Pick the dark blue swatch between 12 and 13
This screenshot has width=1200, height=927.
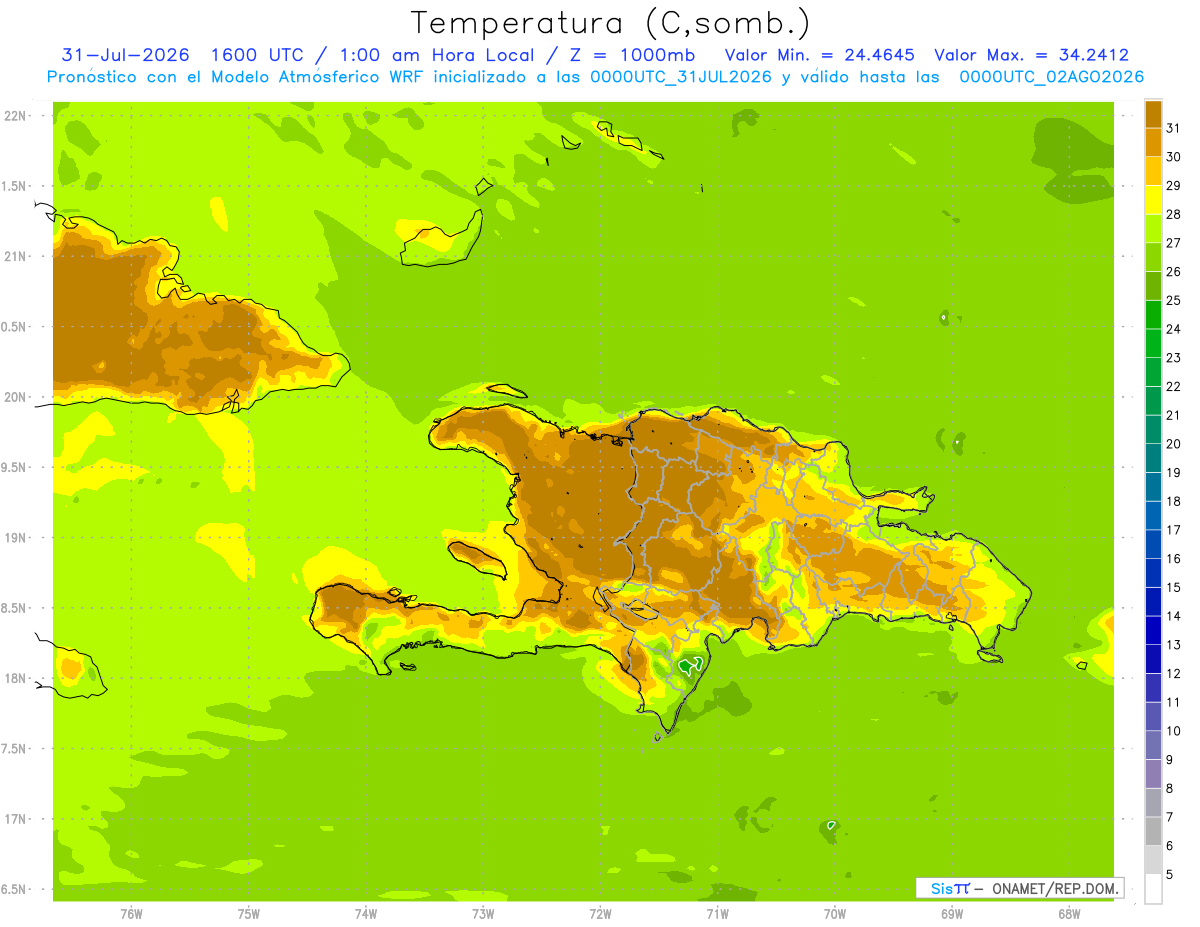1153,659
